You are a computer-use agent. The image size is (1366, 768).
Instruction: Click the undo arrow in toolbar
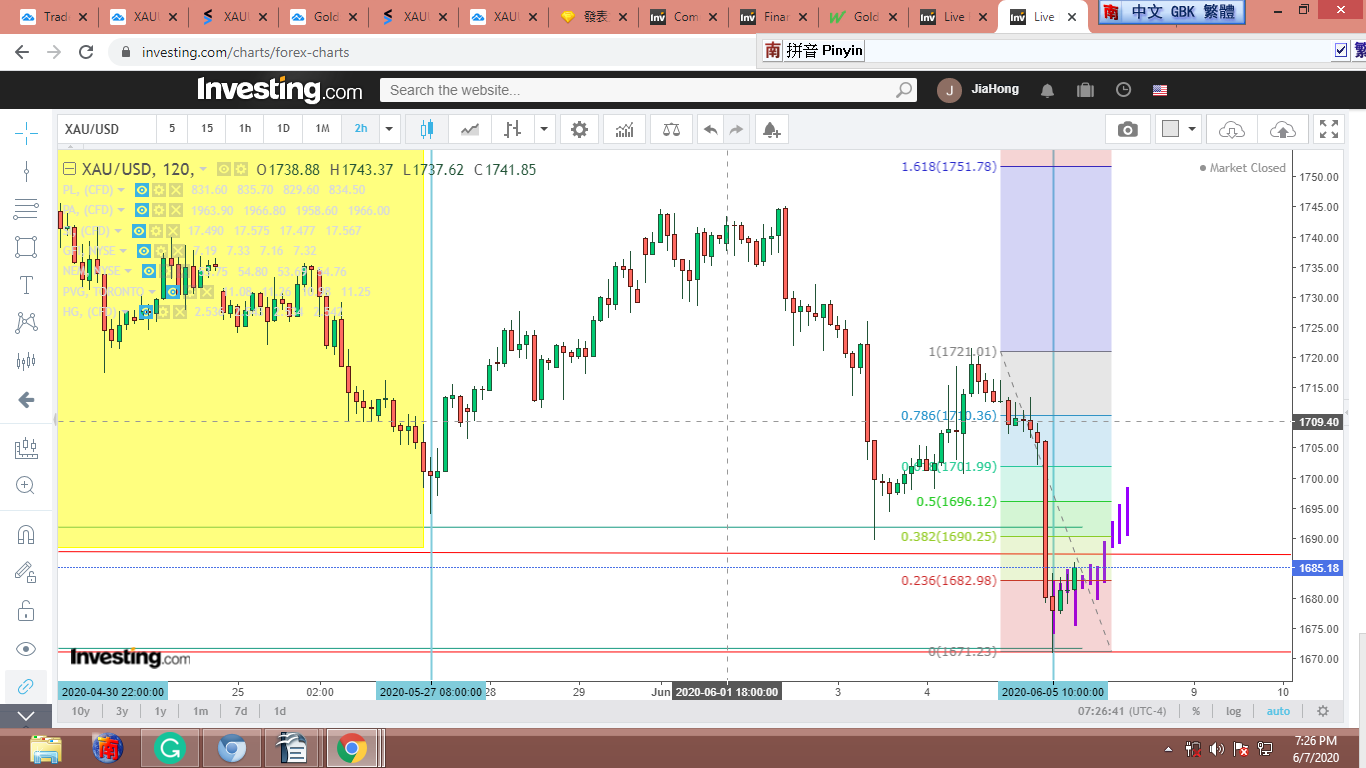coord(710,129)
